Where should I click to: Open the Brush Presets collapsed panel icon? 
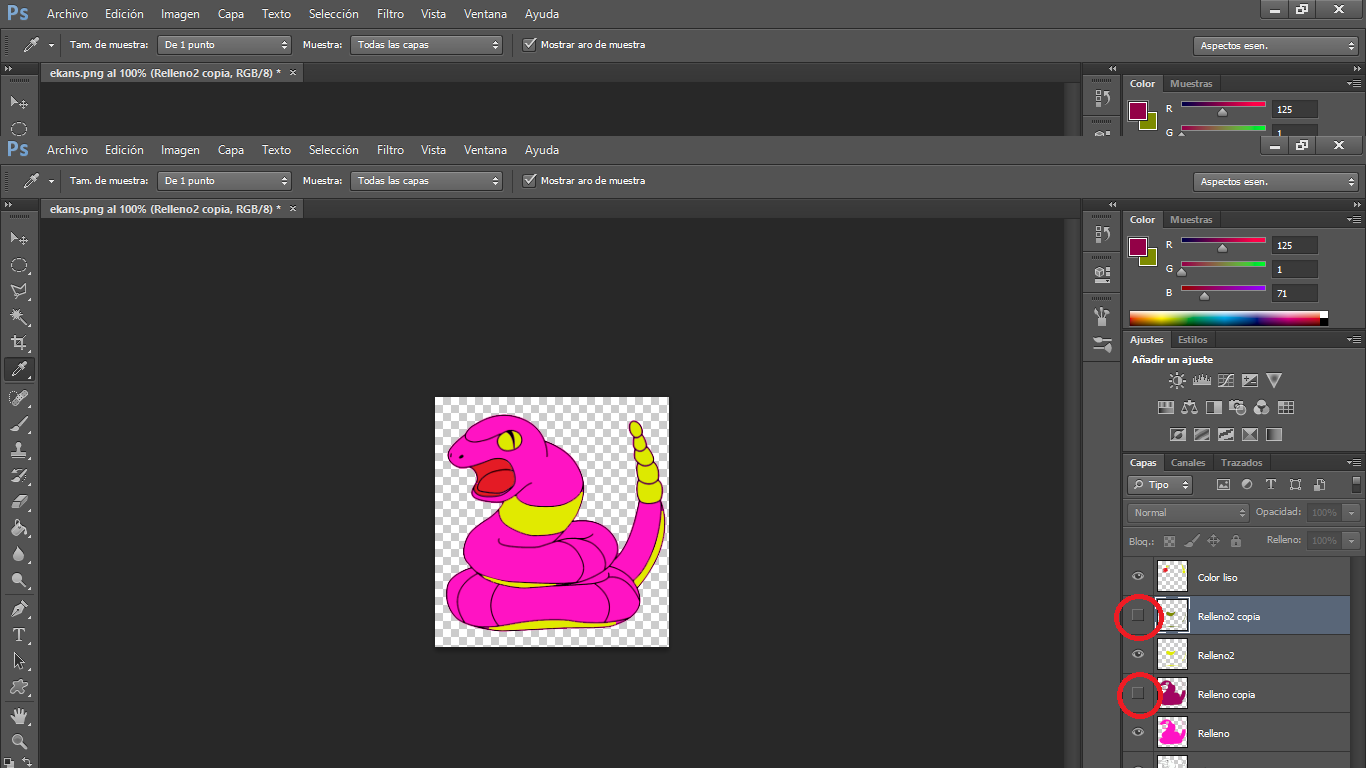(1102, 345)
